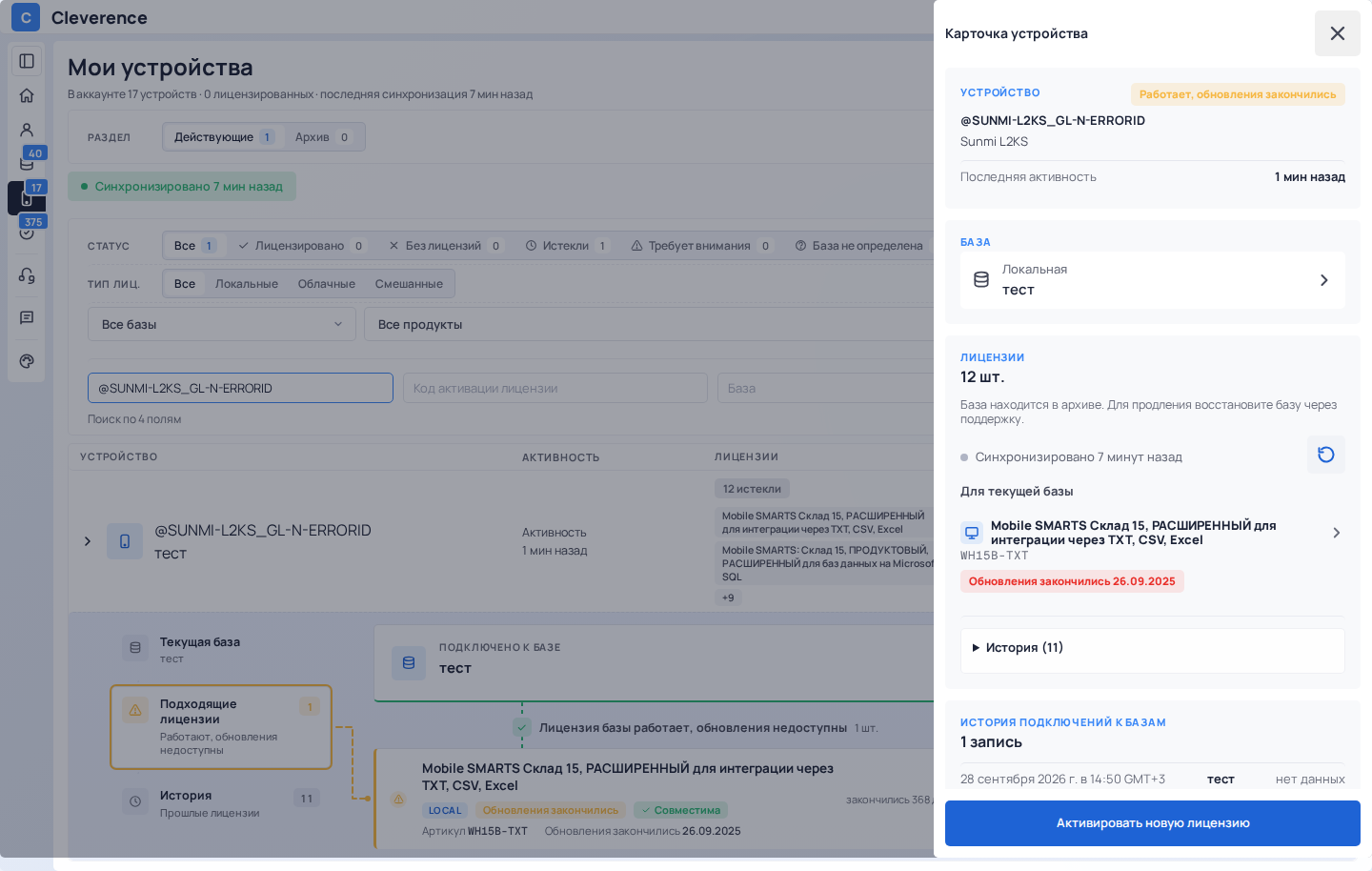Click the 'Работает, обновления закончились' status badge
This screenshot has width=1372, height=871.
1238,94
